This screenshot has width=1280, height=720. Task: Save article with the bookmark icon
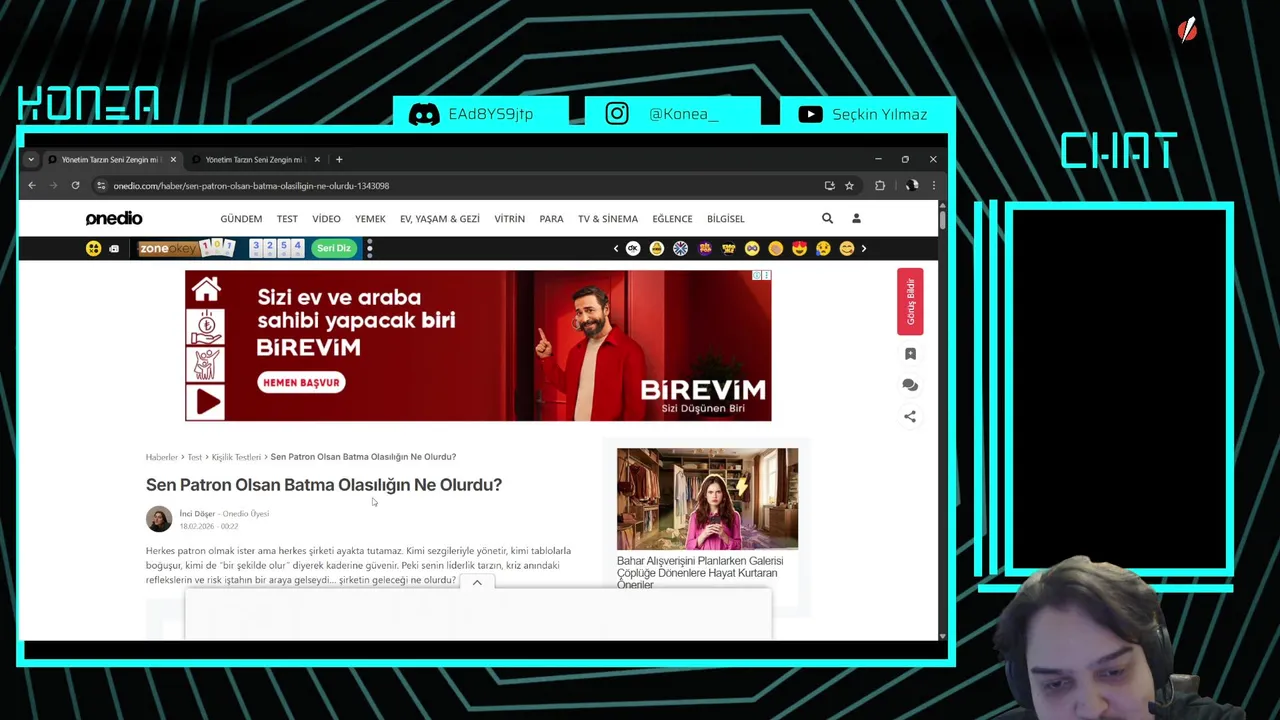pos(910,354)
